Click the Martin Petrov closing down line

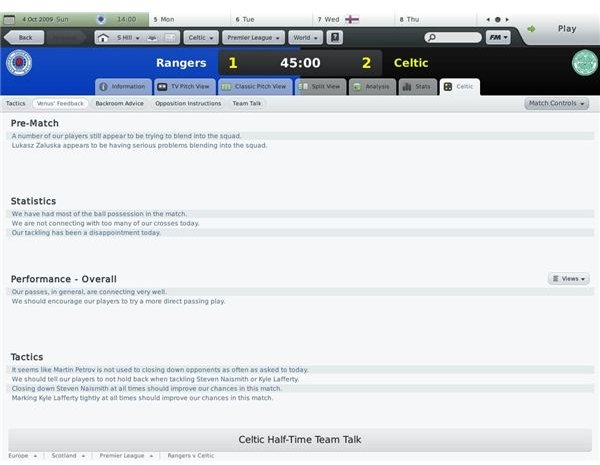pos(300,370)
